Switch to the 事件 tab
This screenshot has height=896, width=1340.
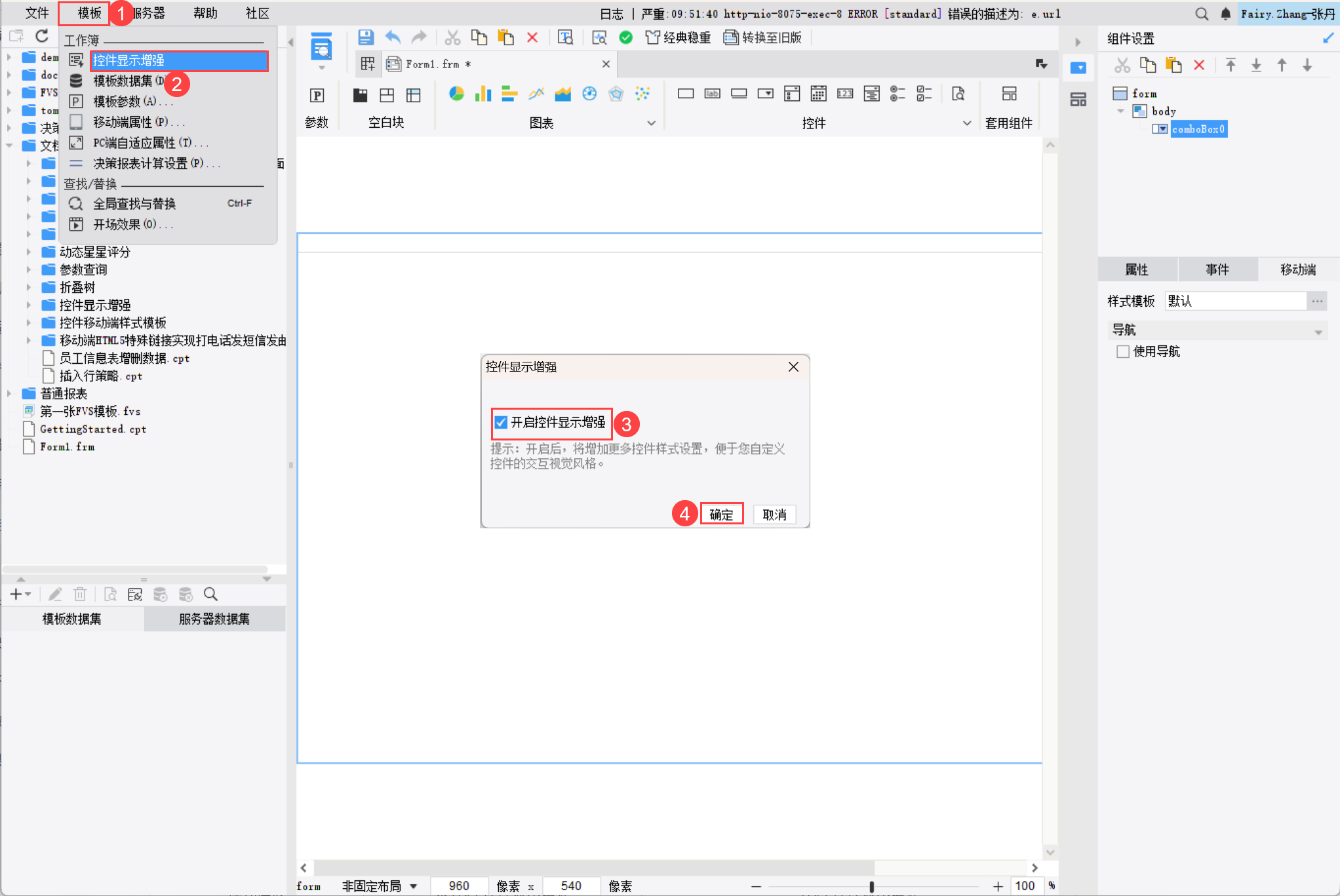pos(1217,270)
